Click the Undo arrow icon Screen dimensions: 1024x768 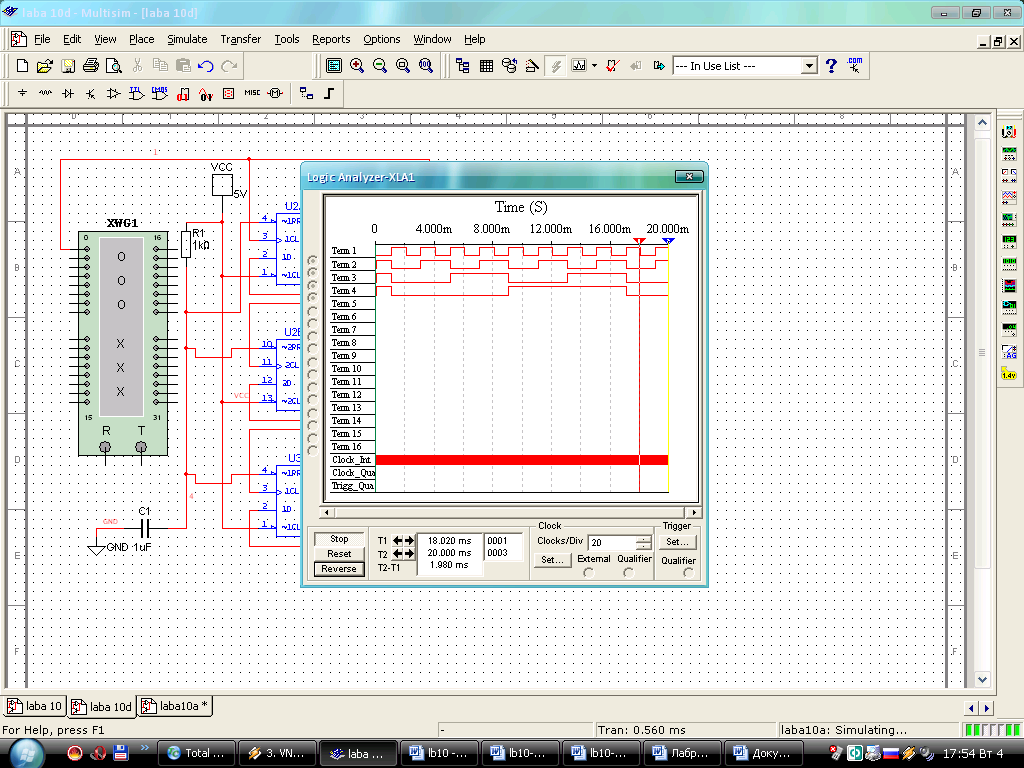206,66
